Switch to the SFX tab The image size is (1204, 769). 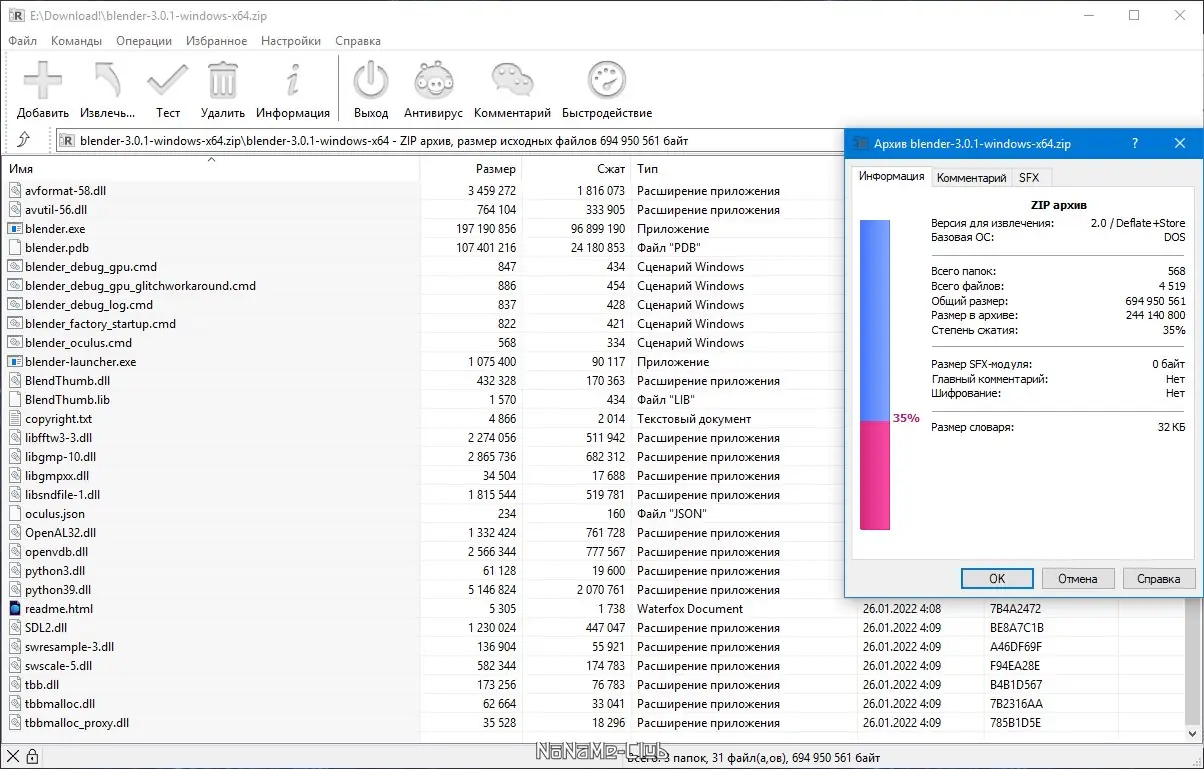pyautogui.click(x=1028, y=178)
